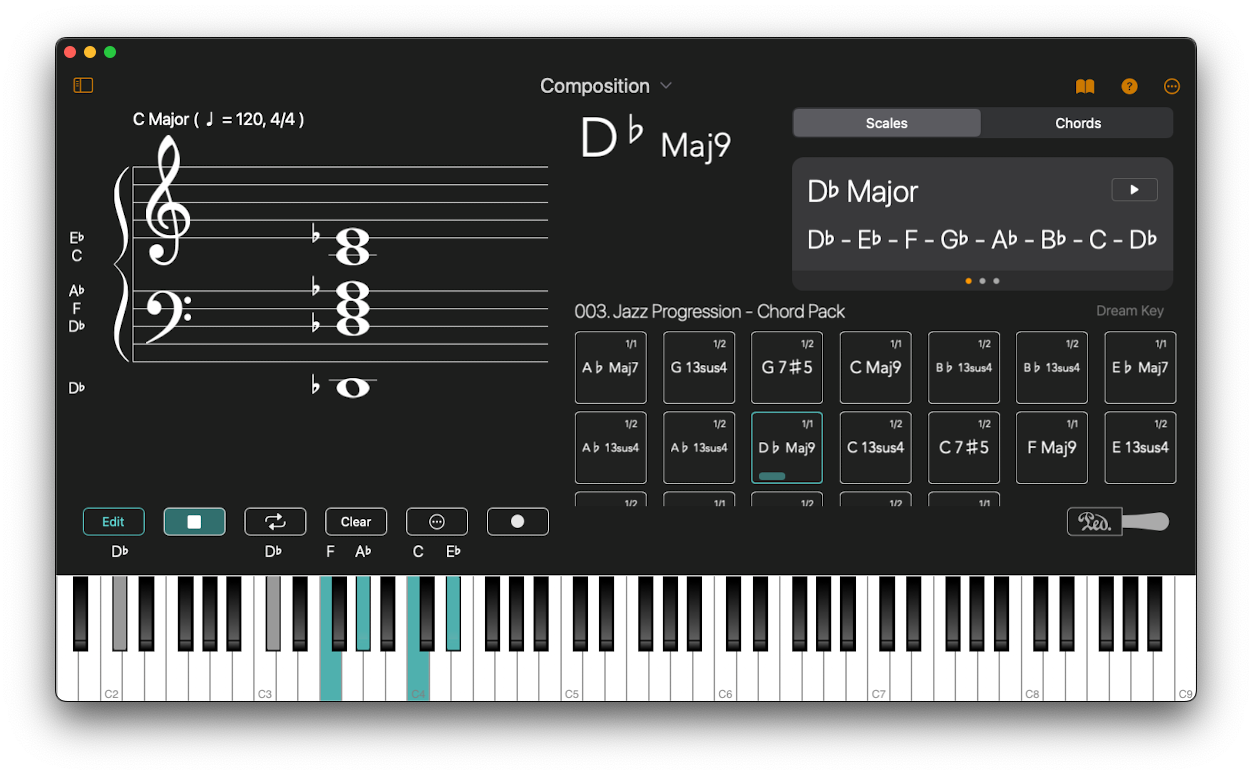This screenshot has width=1252, height=775.
Task: Open the Composition dropdown
Action: (x=606, y=86)
